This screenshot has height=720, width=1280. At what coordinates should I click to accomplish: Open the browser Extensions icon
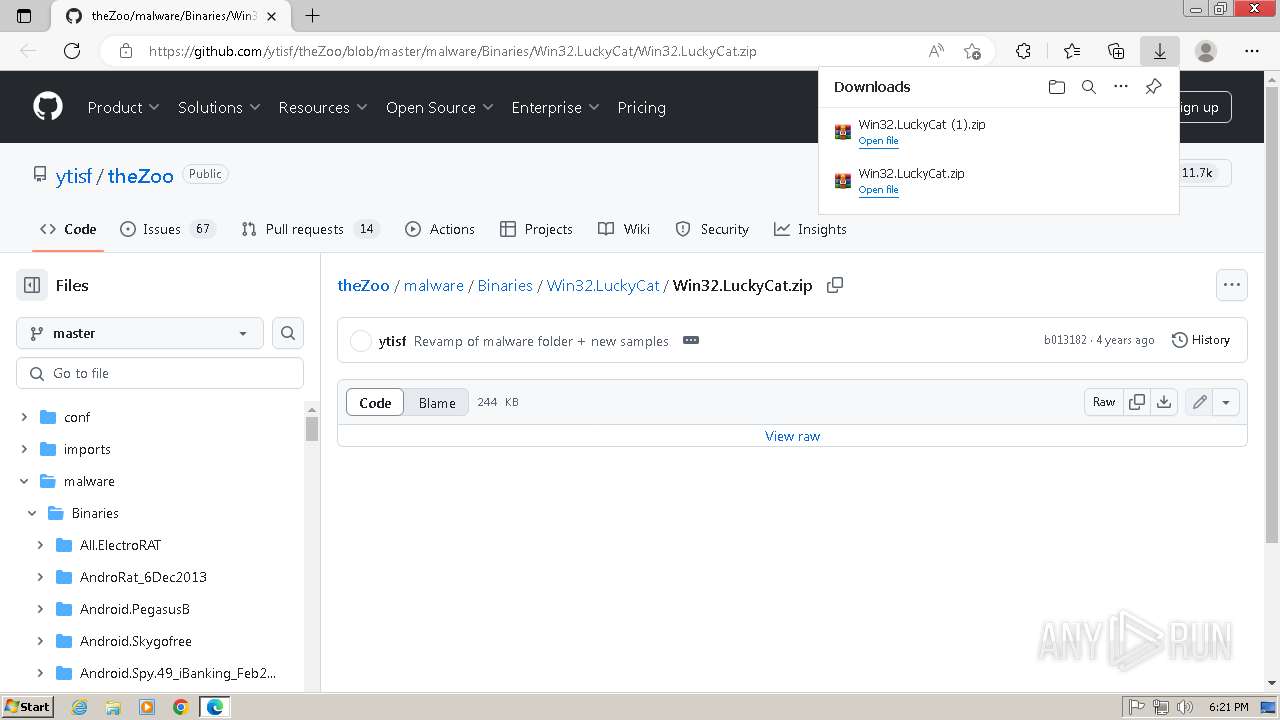pyautogui.click(x=1023, y=51)
